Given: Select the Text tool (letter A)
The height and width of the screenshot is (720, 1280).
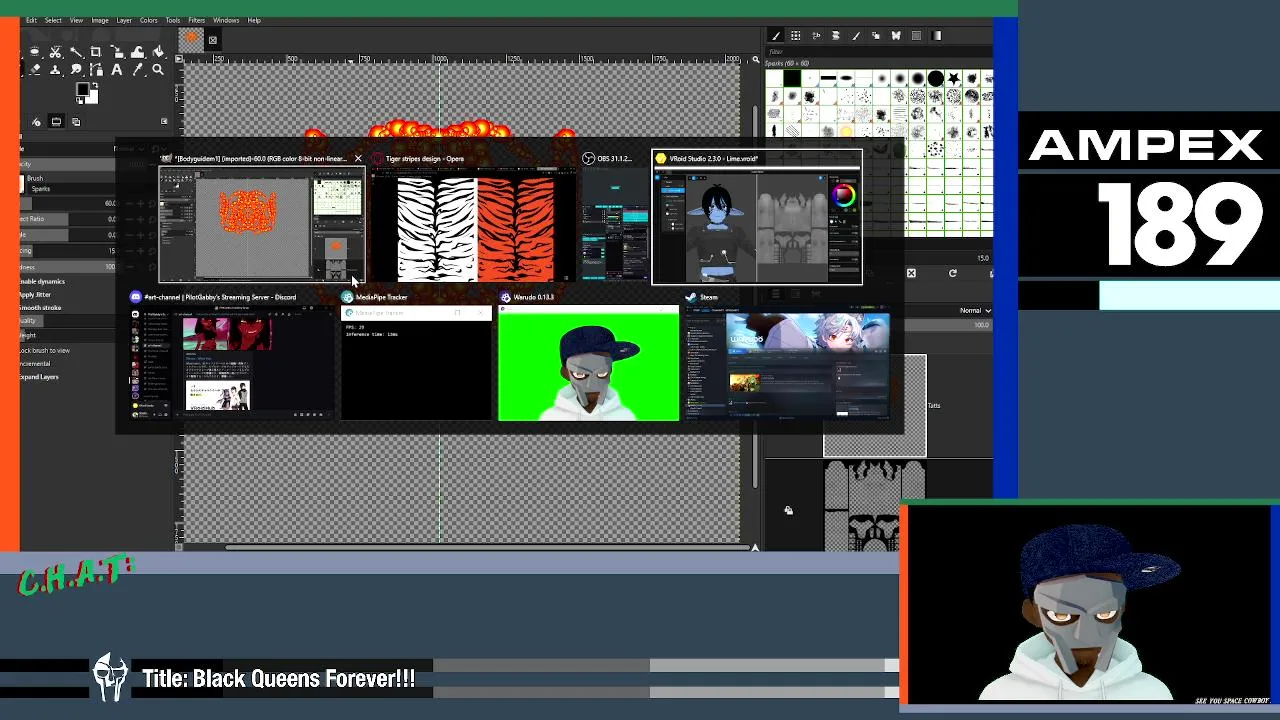Looking at the screenshot, I should tap(117, 70).
